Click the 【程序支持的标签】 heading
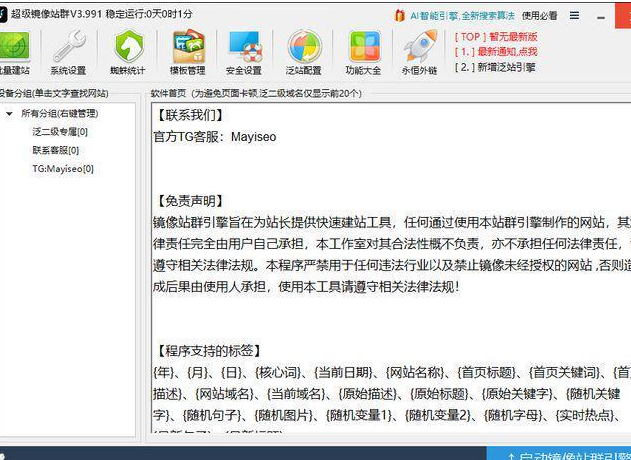Viewport: 631px width, 460px height. tap(208, 351)
